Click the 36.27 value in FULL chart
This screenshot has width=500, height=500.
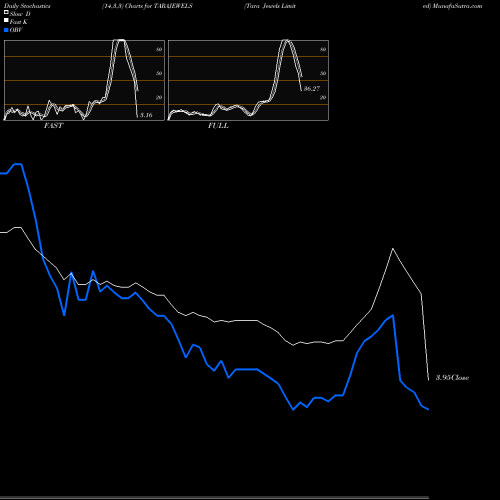312,88
